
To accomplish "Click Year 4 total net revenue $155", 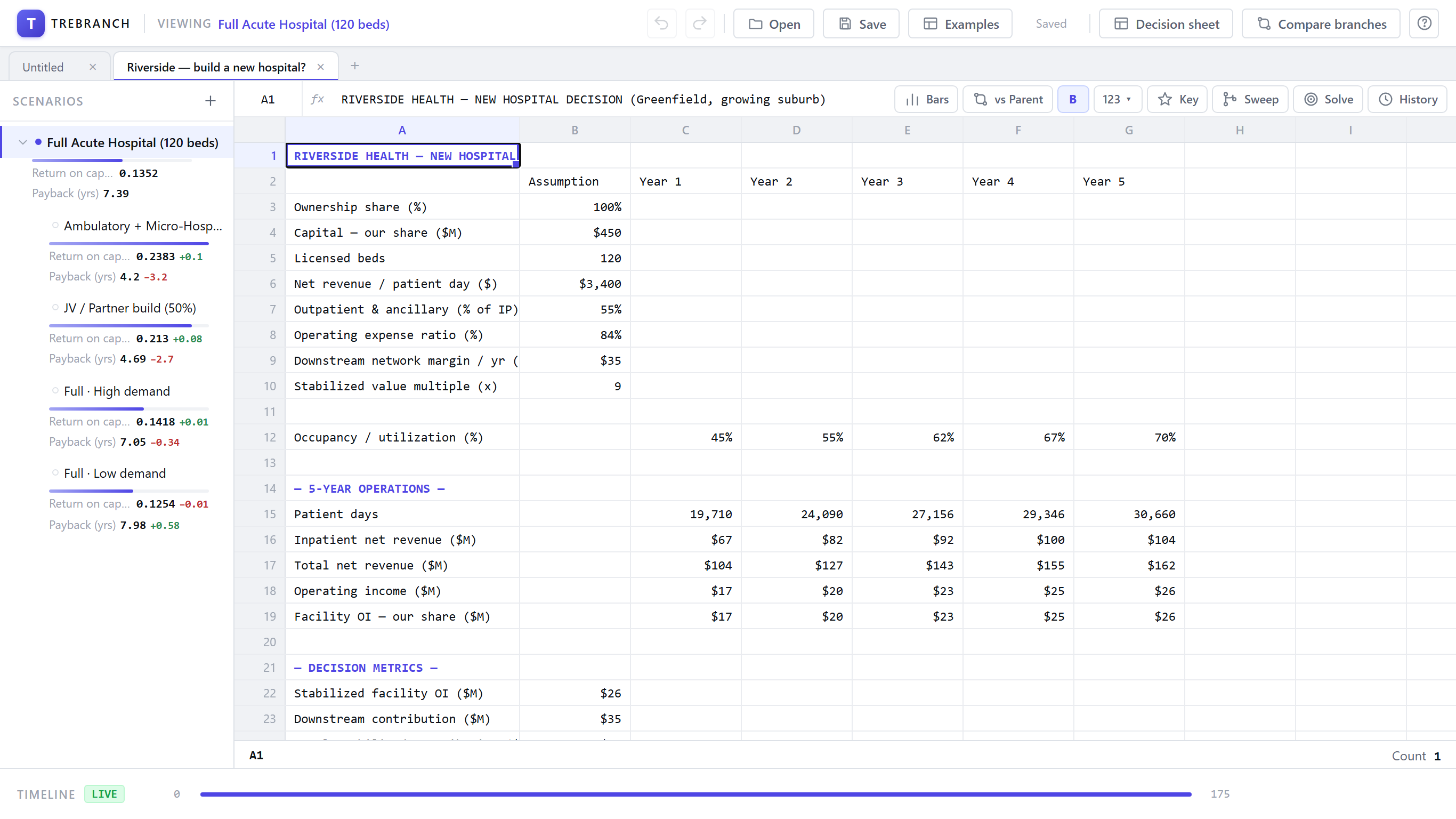I will point(1018,565).
